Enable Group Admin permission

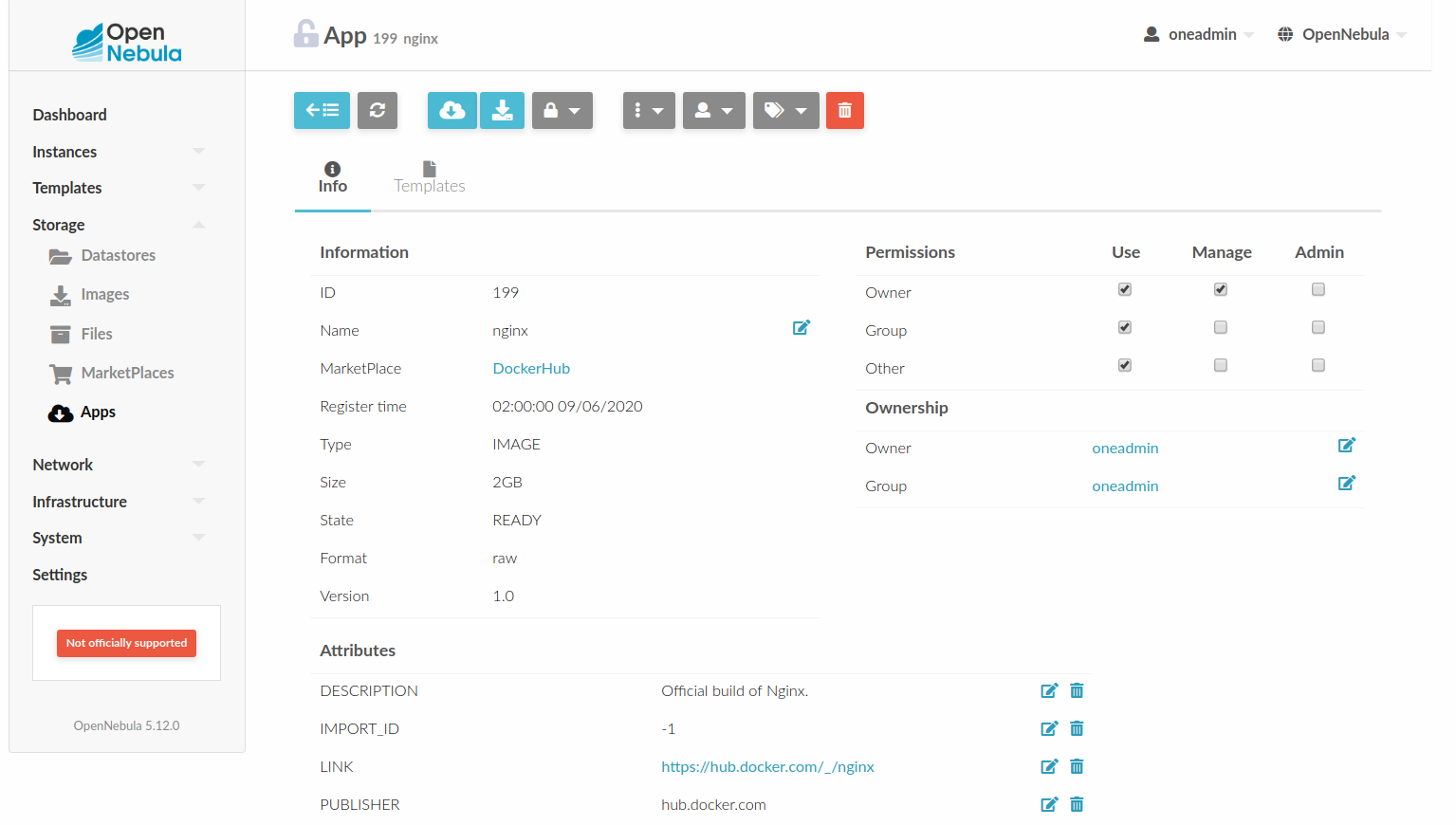click(1318, 327)
